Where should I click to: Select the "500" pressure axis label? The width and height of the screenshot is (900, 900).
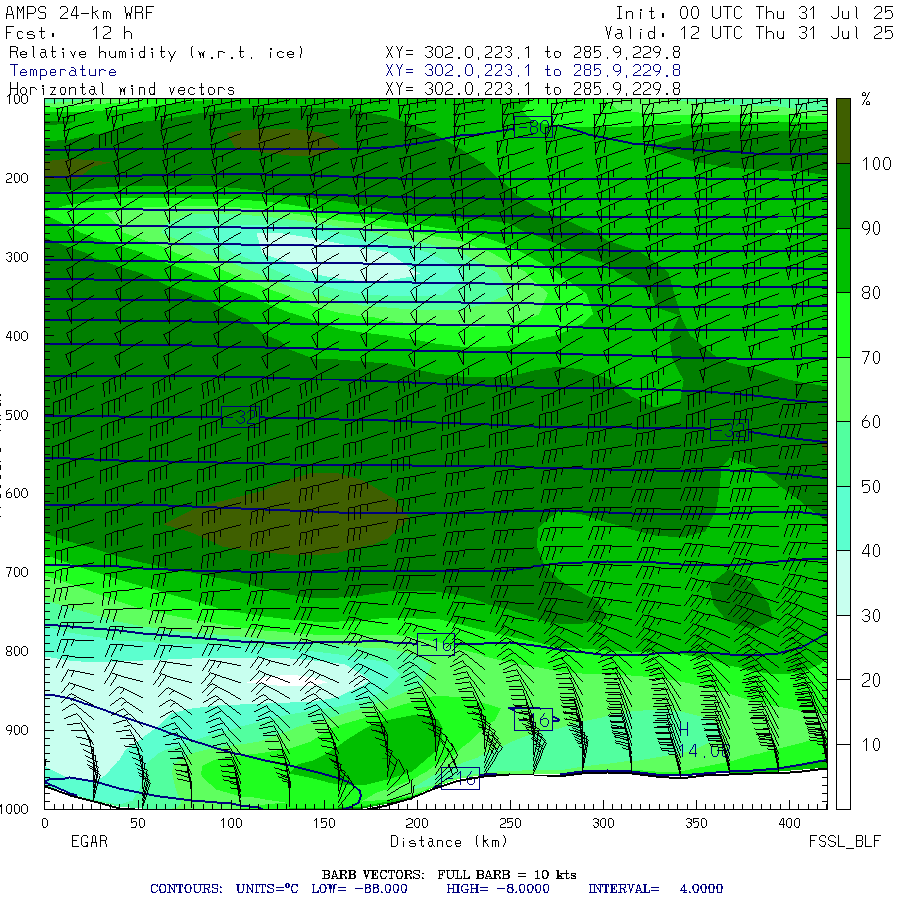17,415
